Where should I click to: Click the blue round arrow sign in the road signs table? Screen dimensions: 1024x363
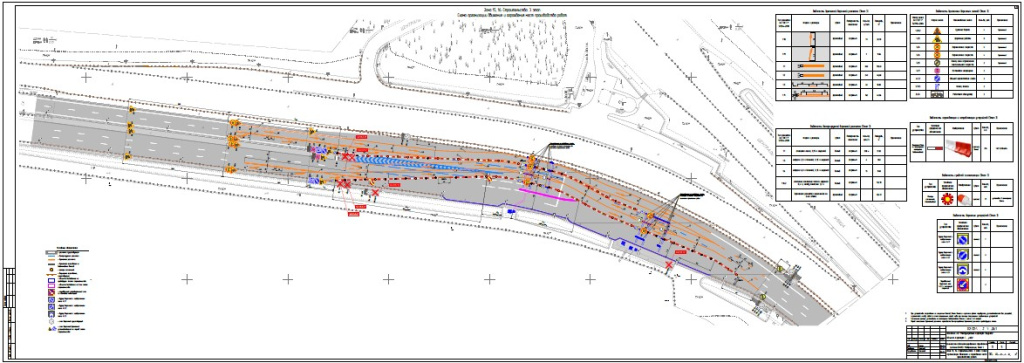pos(937,78)
